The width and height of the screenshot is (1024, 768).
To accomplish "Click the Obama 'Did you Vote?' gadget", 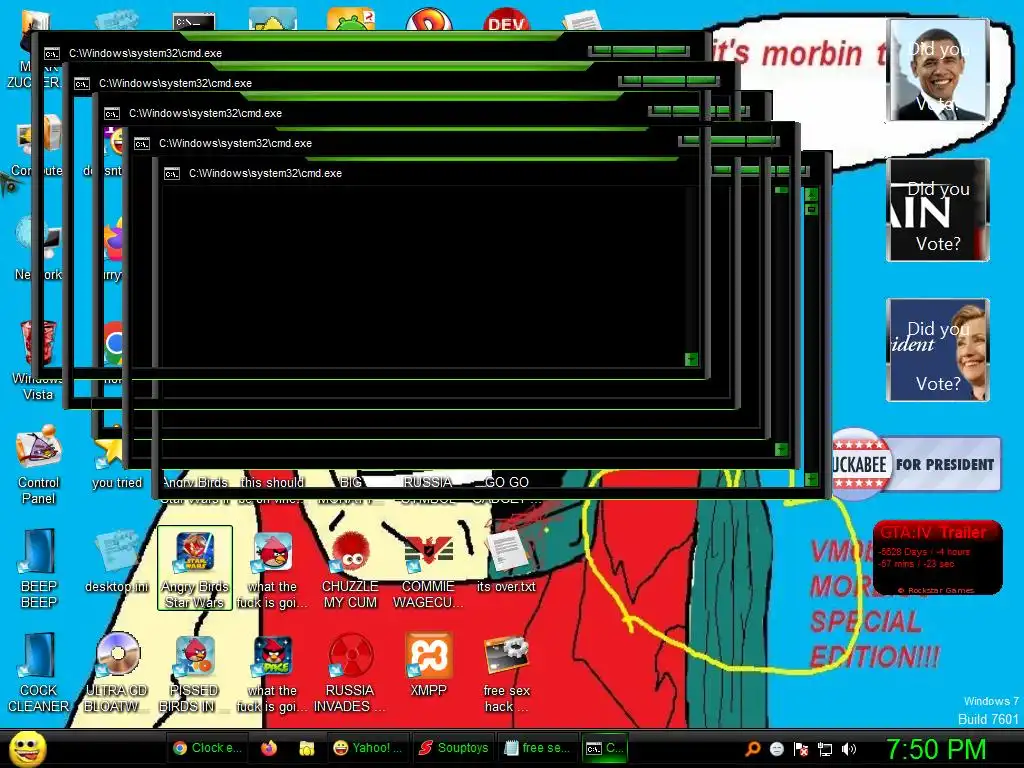I will (938, 70).
